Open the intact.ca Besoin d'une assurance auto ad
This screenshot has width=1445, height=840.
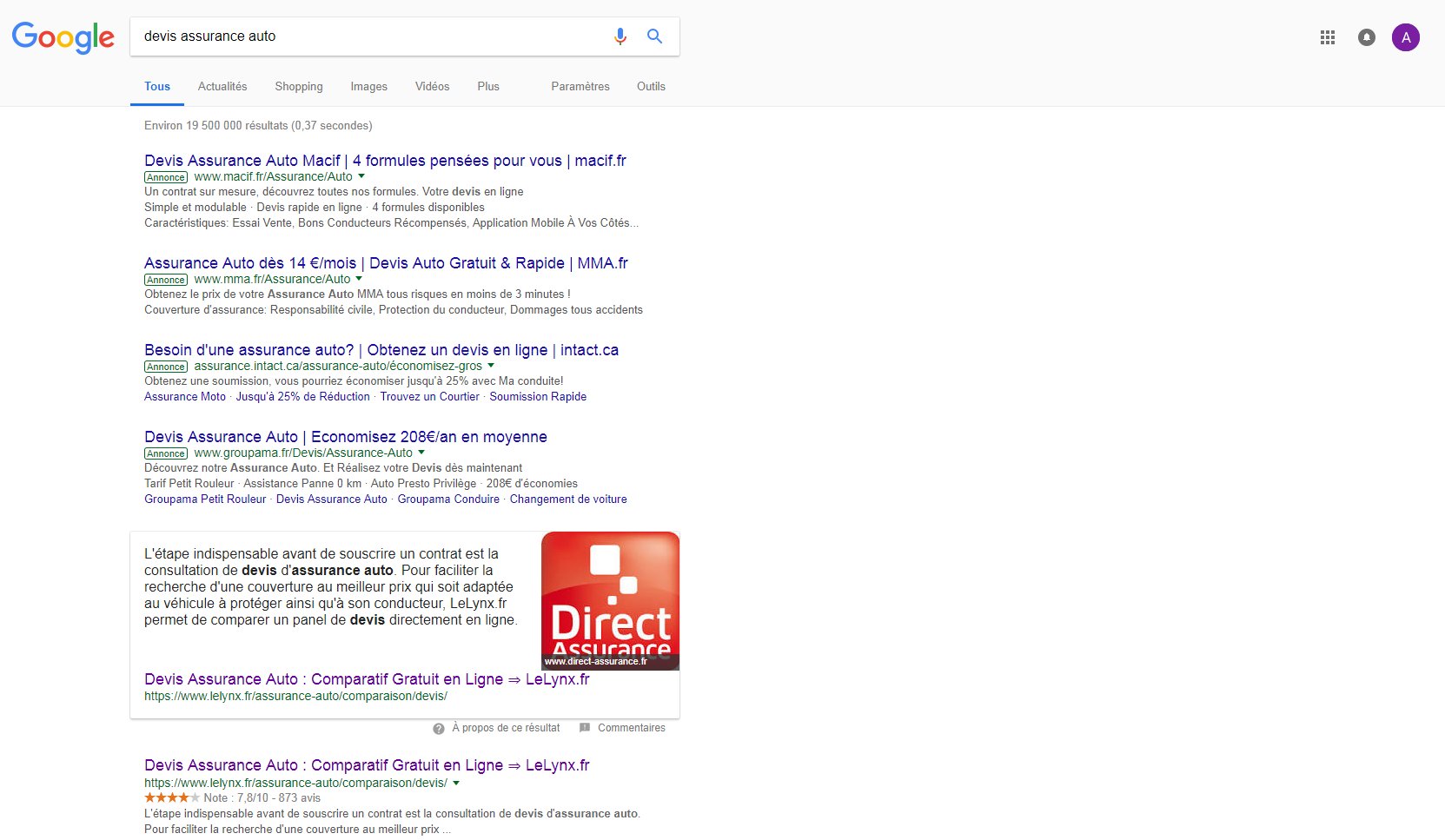381,350
